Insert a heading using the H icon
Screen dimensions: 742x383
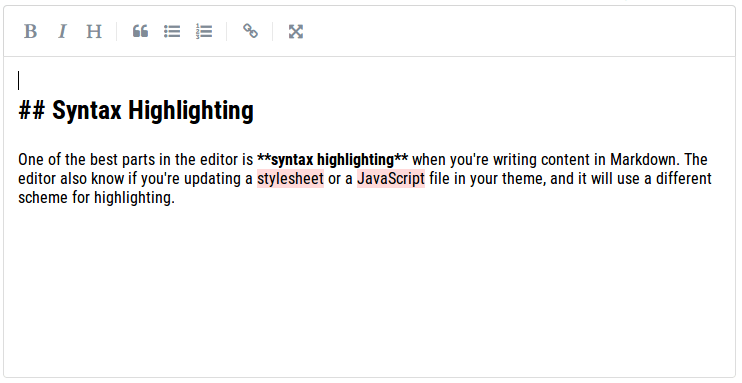point(94,32)
